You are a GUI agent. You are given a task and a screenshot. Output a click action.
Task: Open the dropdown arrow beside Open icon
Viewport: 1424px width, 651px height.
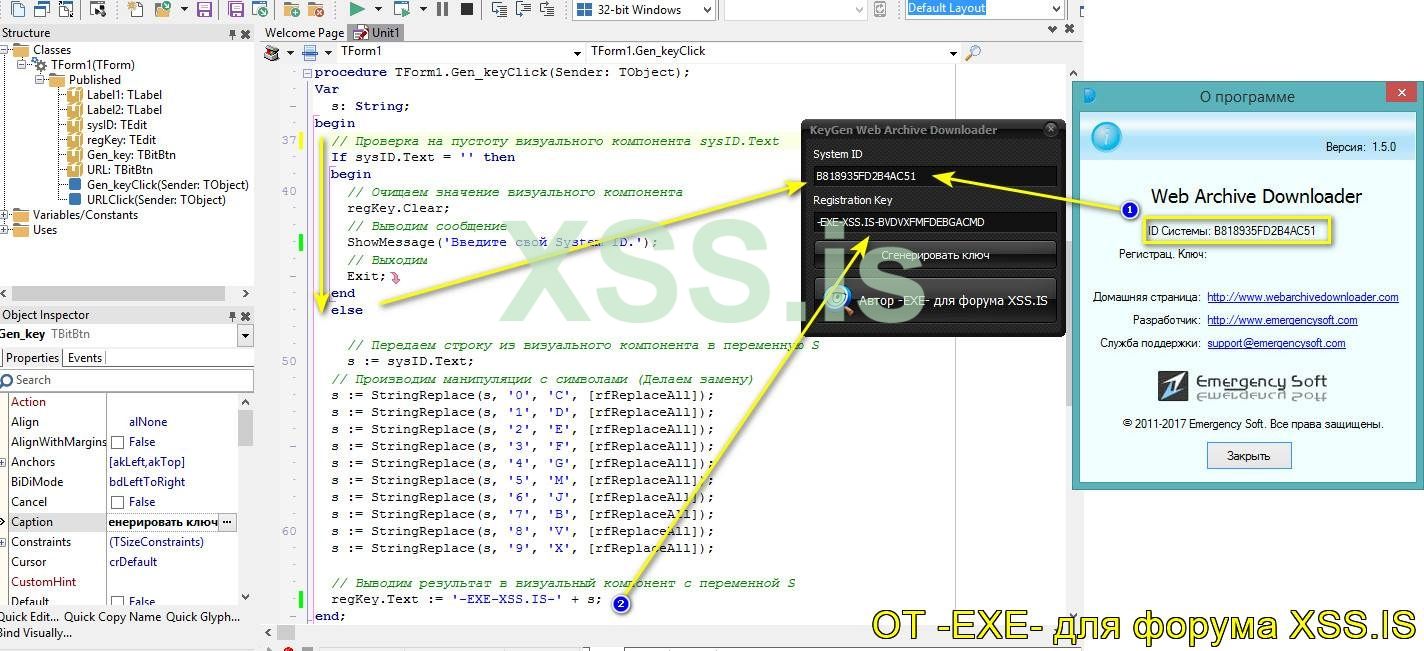(x=184, y=9)
